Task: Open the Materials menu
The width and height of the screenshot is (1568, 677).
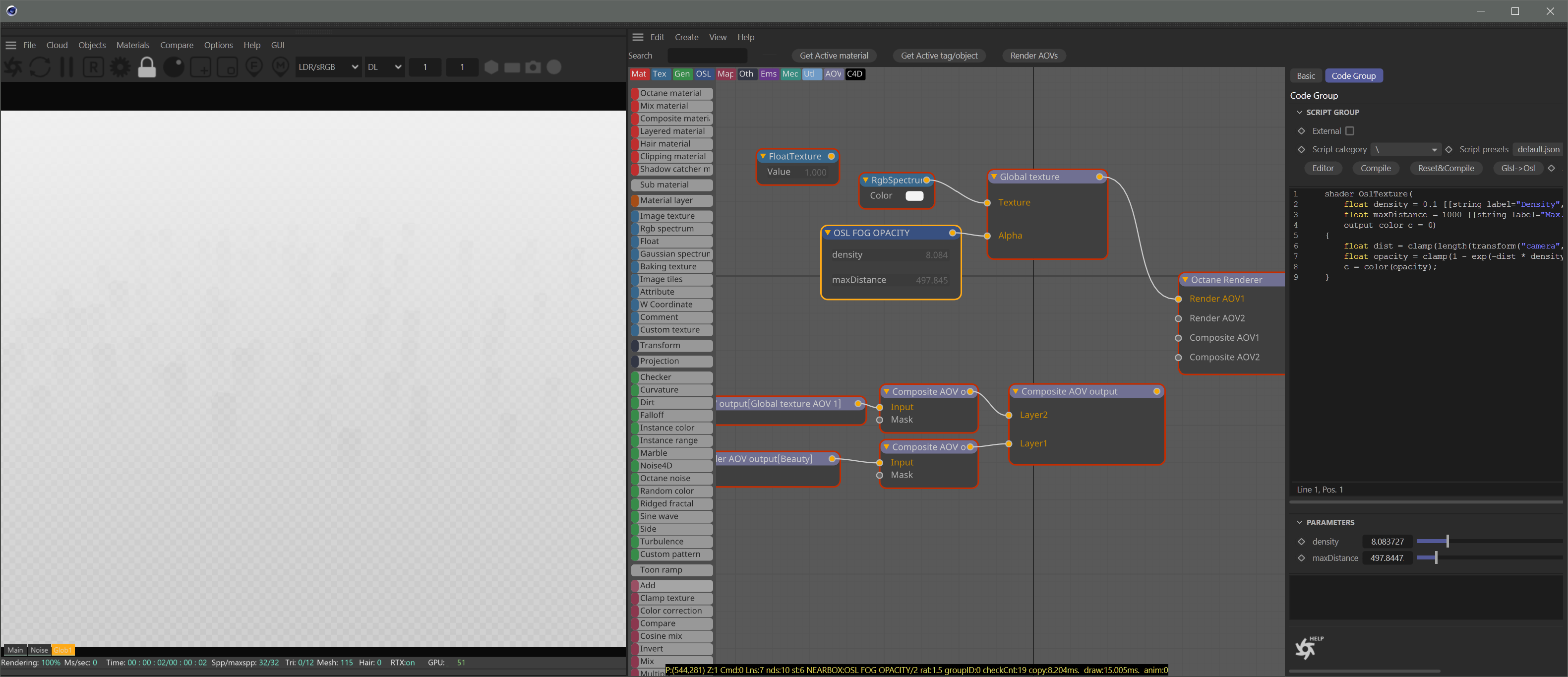Action: point(133,45)
